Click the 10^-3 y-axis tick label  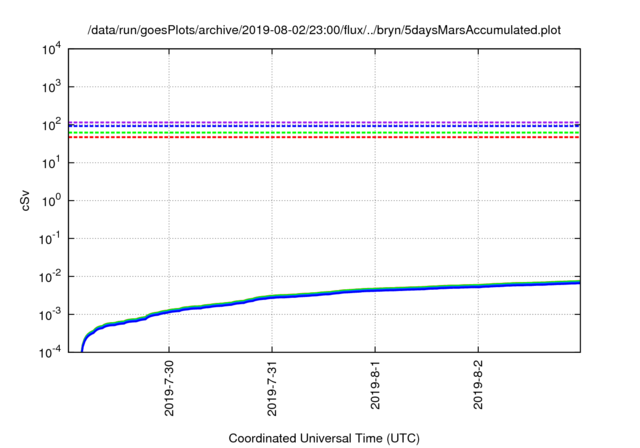tap(51, 315)
